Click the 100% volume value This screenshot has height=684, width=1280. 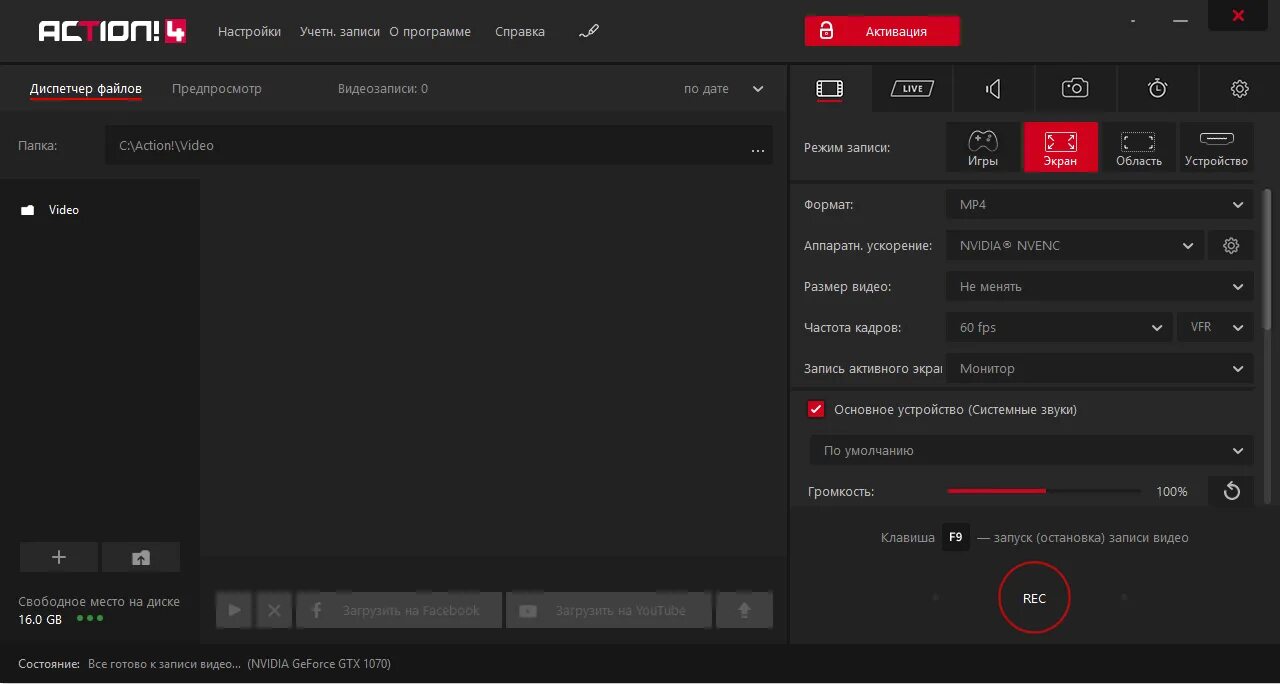click(1172, 492)
